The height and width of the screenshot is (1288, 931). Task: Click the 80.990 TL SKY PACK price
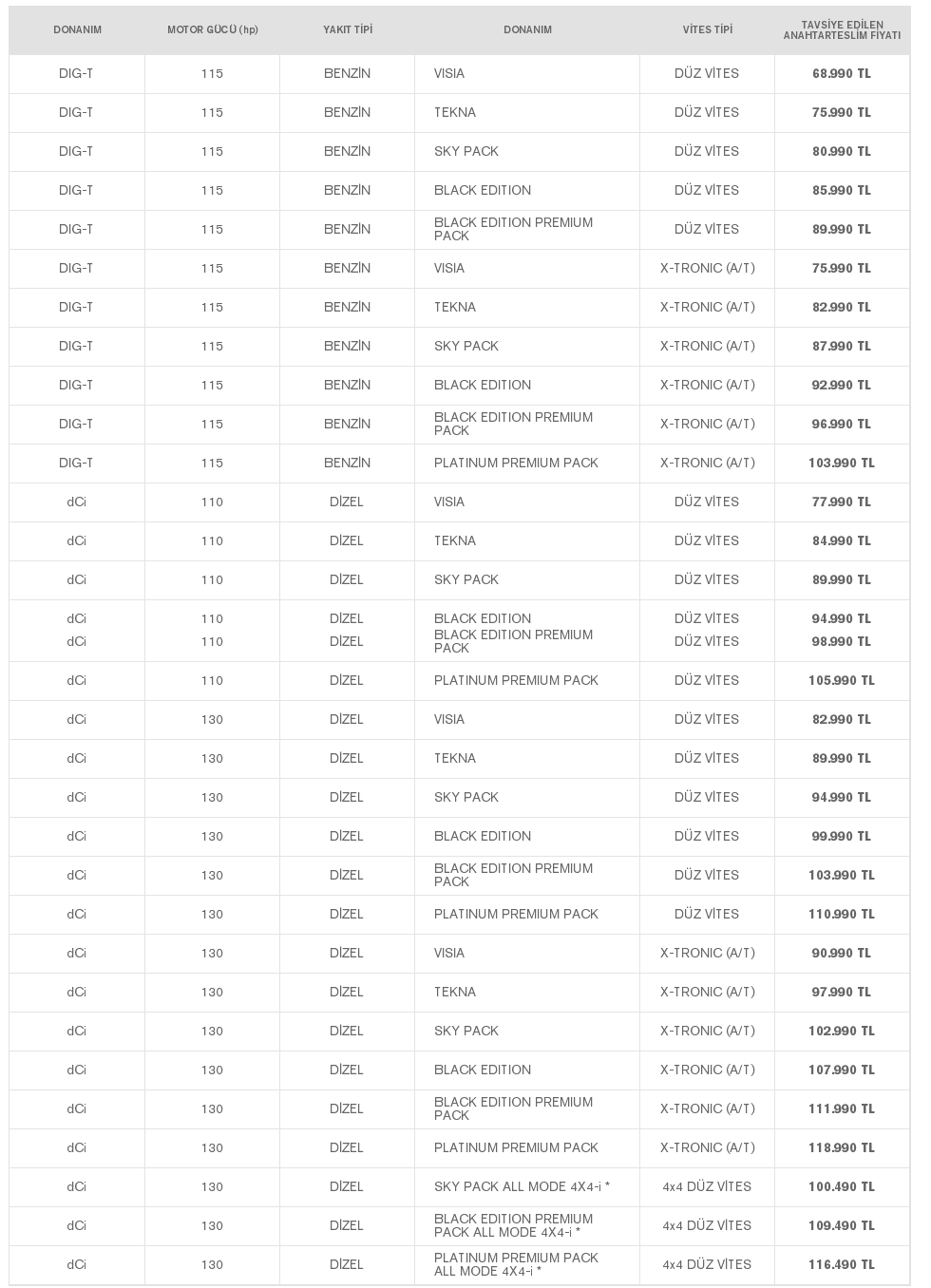841,151
